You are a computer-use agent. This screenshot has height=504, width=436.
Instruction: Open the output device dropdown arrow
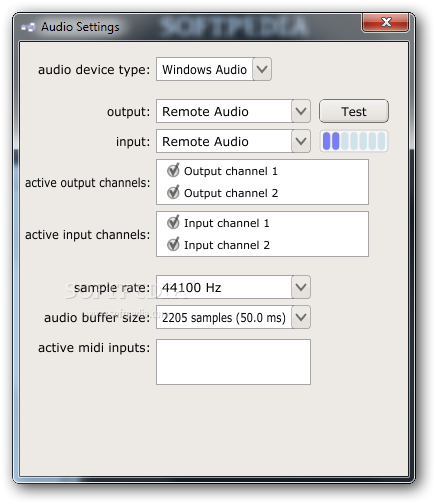point(301,111)
